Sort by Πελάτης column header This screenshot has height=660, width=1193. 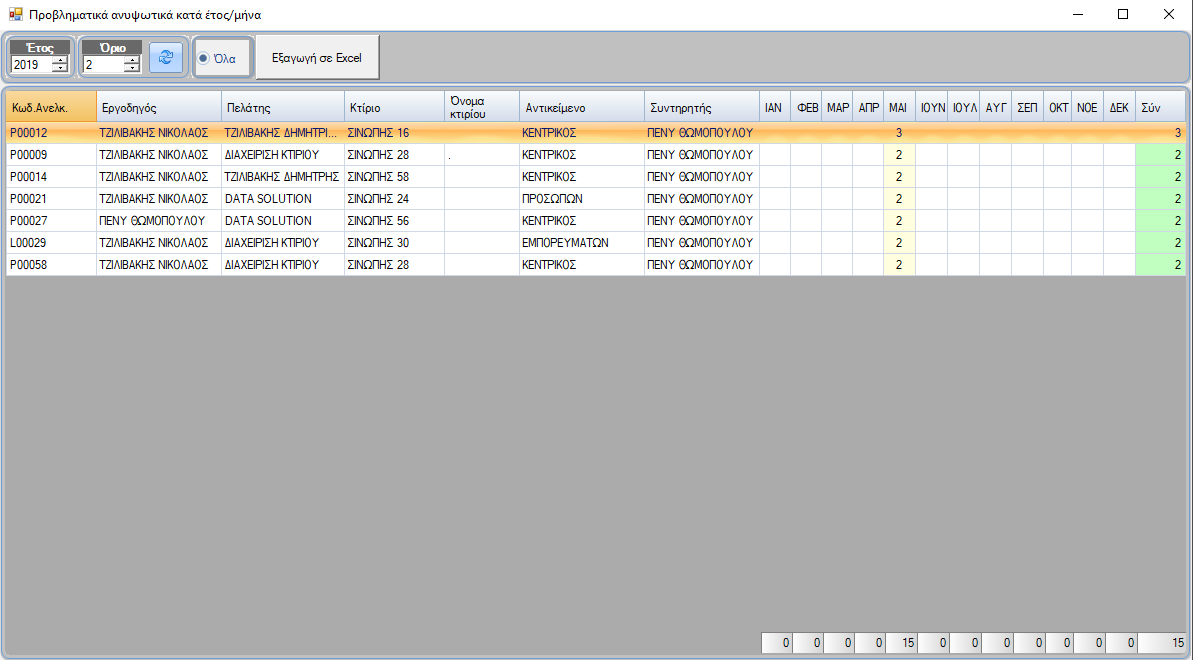click(x=281, y=107)
